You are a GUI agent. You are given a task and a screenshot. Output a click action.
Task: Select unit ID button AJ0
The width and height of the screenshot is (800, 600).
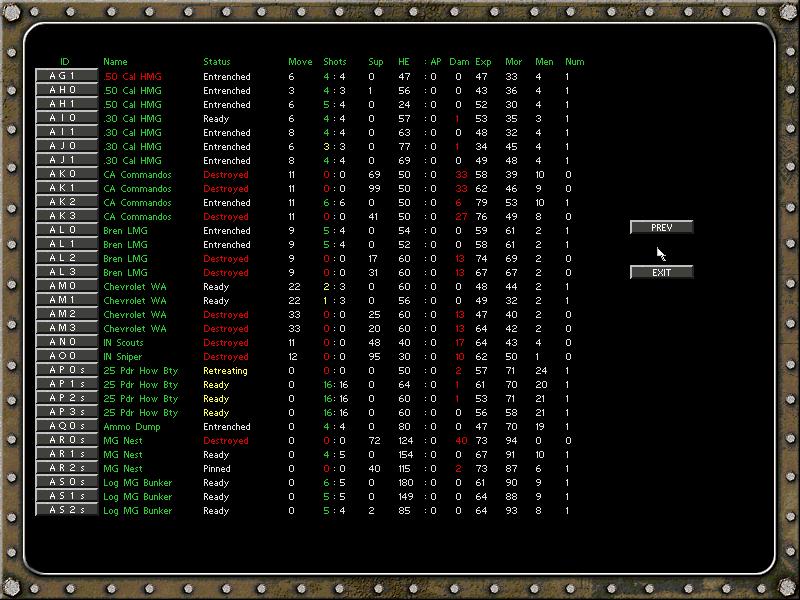pyautogui.click(x=67, y=146)
